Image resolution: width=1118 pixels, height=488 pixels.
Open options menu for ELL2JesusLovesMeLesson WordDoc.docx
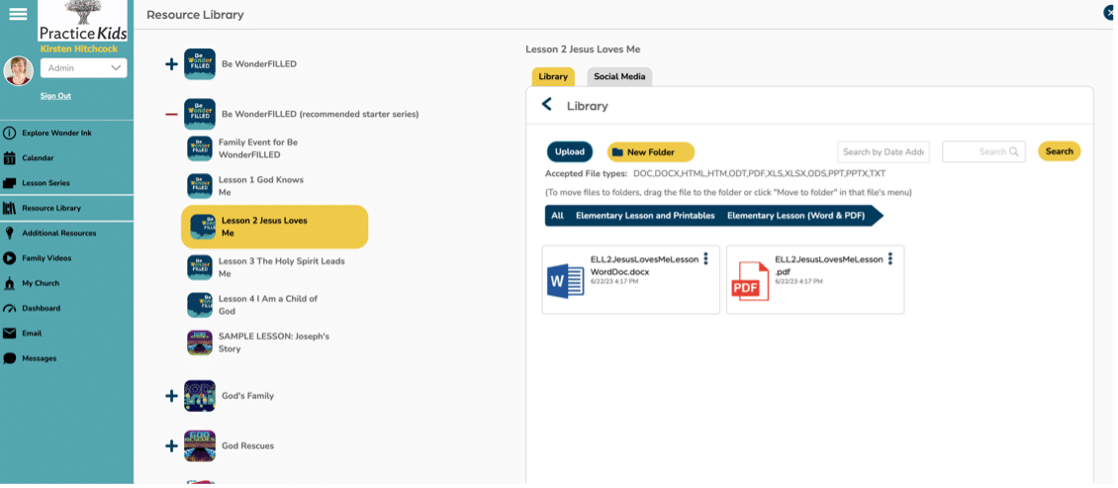tap(706, 259)
